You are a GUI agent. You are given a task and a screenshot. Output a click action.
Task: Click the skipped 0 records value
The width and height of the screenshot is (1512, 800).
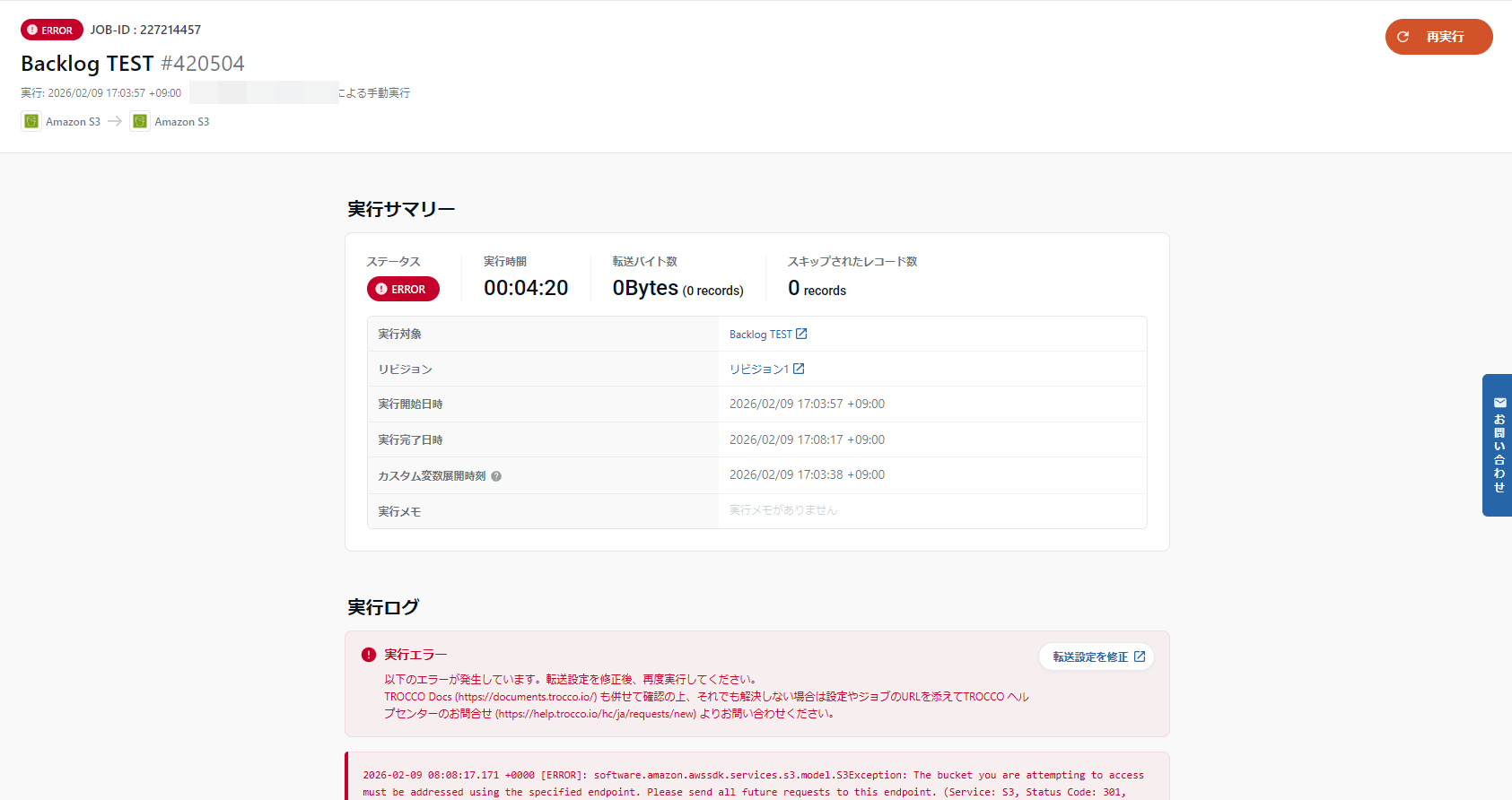coord(817,288)
